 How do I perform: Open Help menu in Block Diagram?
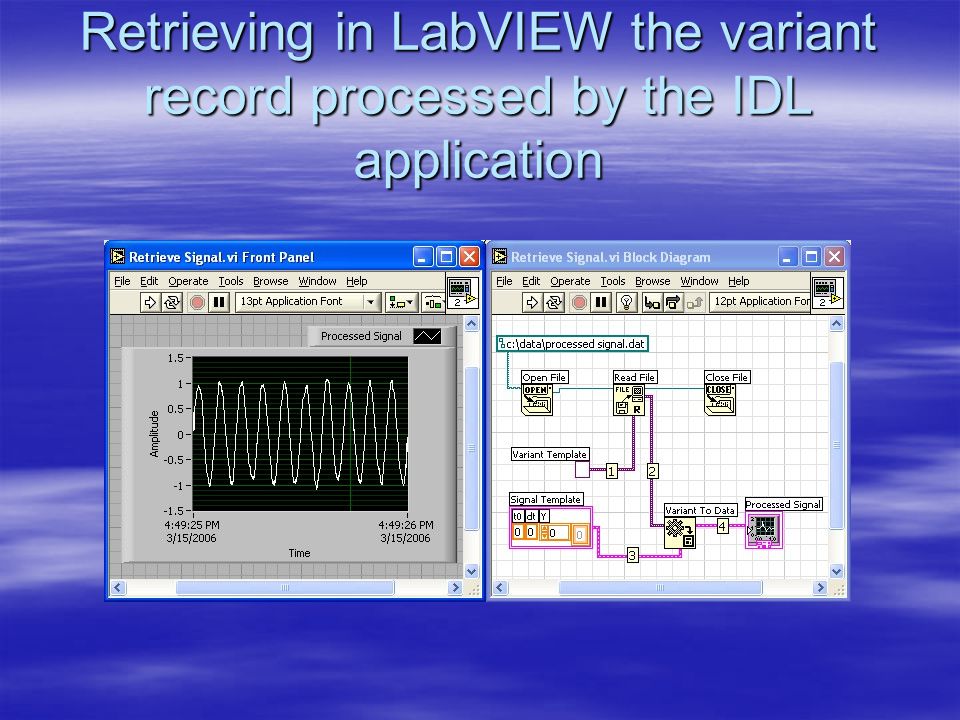tap(738, 281)
